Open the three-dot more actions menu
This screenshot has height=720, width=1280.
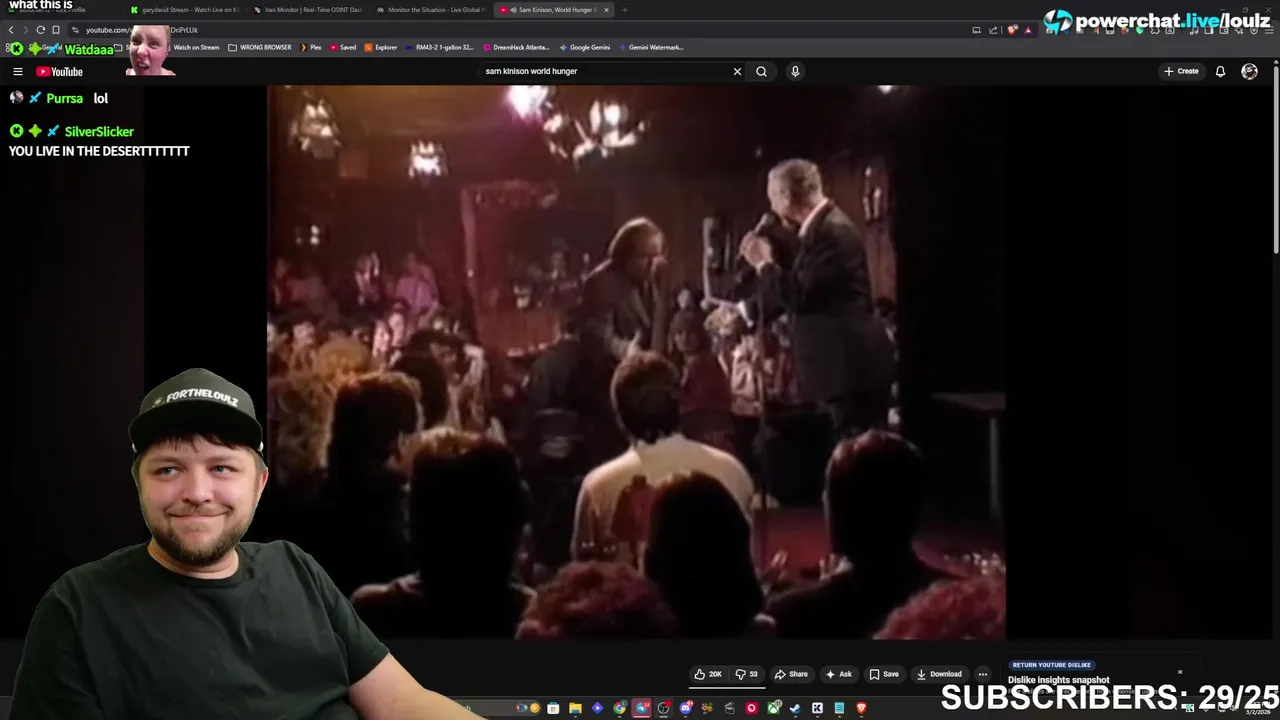coord(982,674)
